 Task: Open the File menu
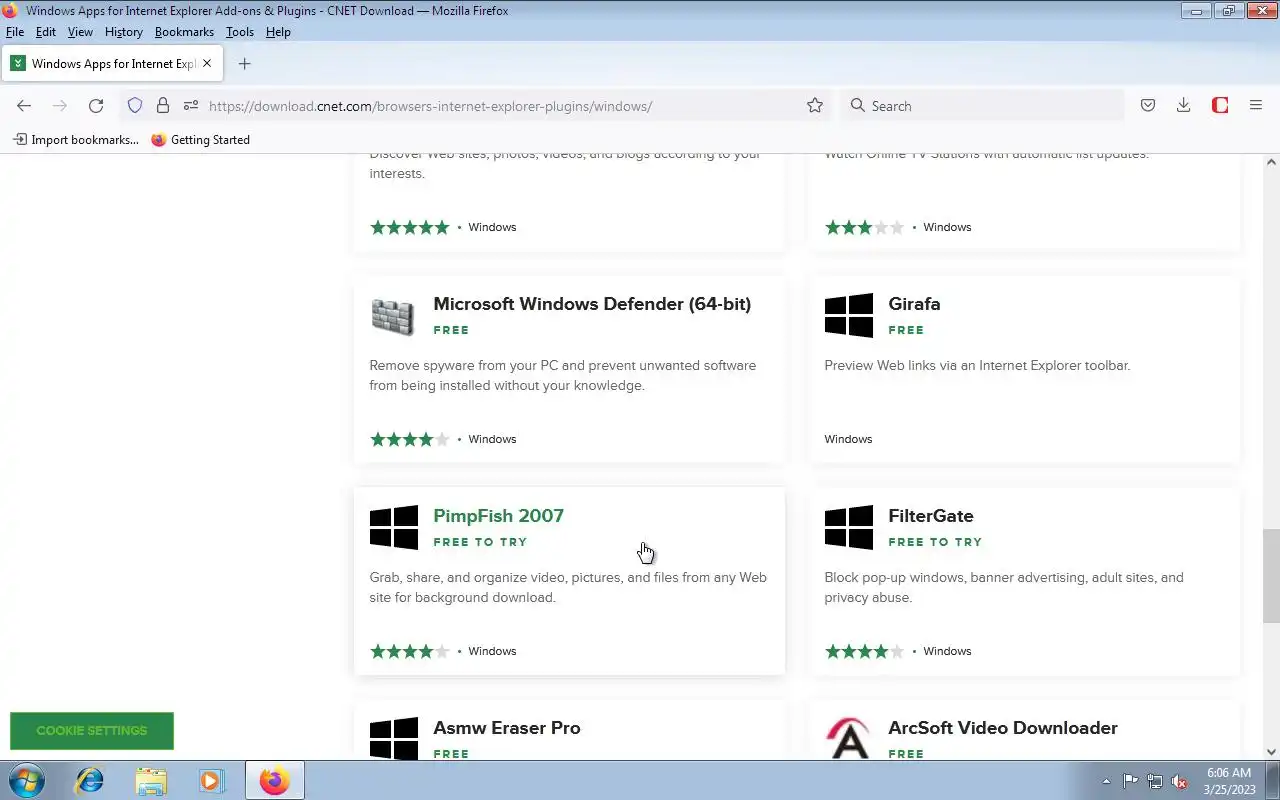(x=15, y=32)
